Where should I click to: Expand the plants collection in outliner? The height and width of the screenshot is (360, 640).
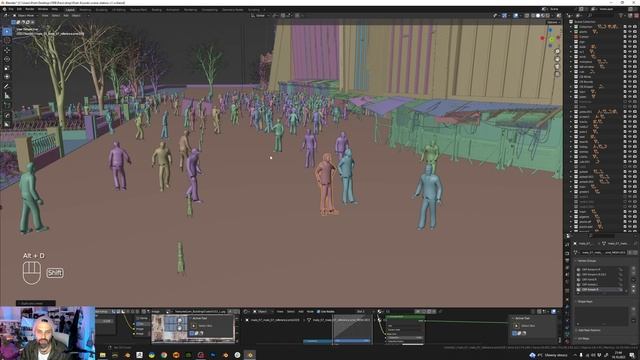571,31
